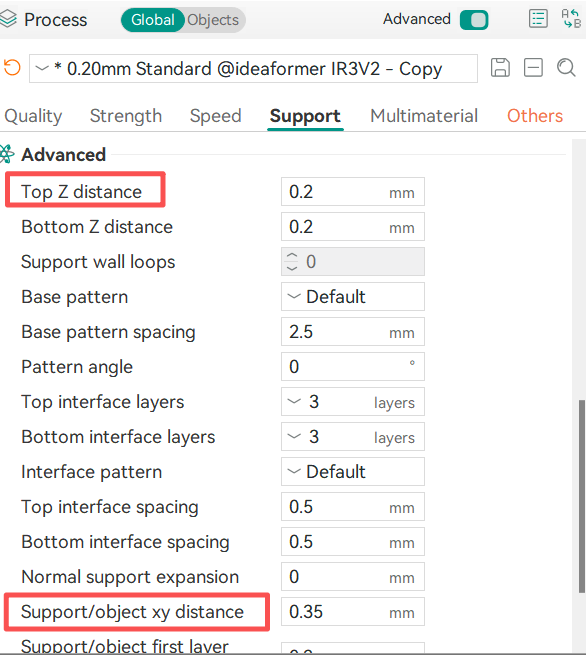The height and width of the screenshot is (655, 586).
Task: Toggle the Advanced mode switch
Action: point(474,20)
